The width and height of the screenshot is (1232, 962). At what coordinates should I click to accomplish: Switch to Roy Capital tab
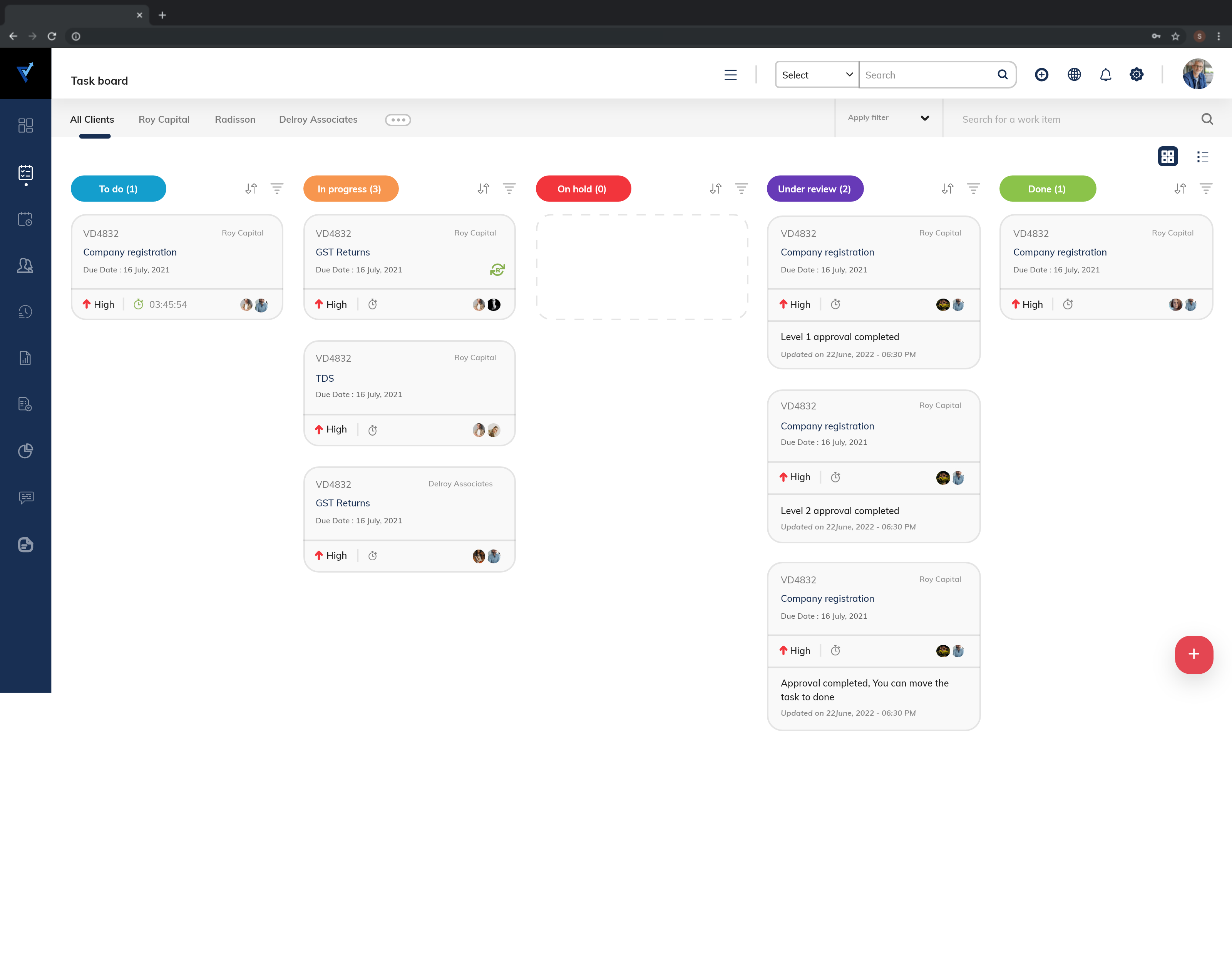click(x=164, y=120)
